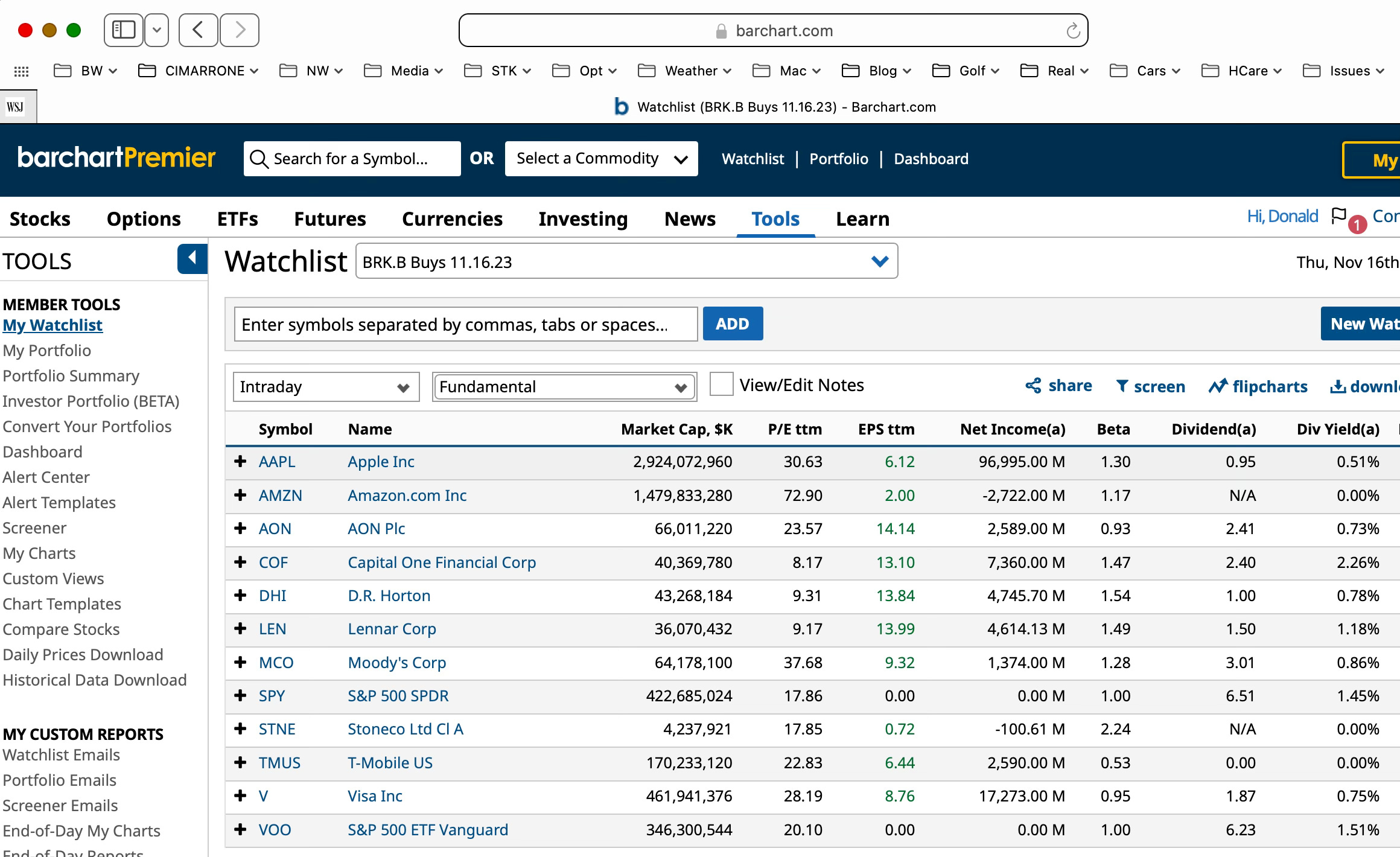Click Moody's Corp name link
Viewport: 1400px width, 857px height.
point(396,663)
